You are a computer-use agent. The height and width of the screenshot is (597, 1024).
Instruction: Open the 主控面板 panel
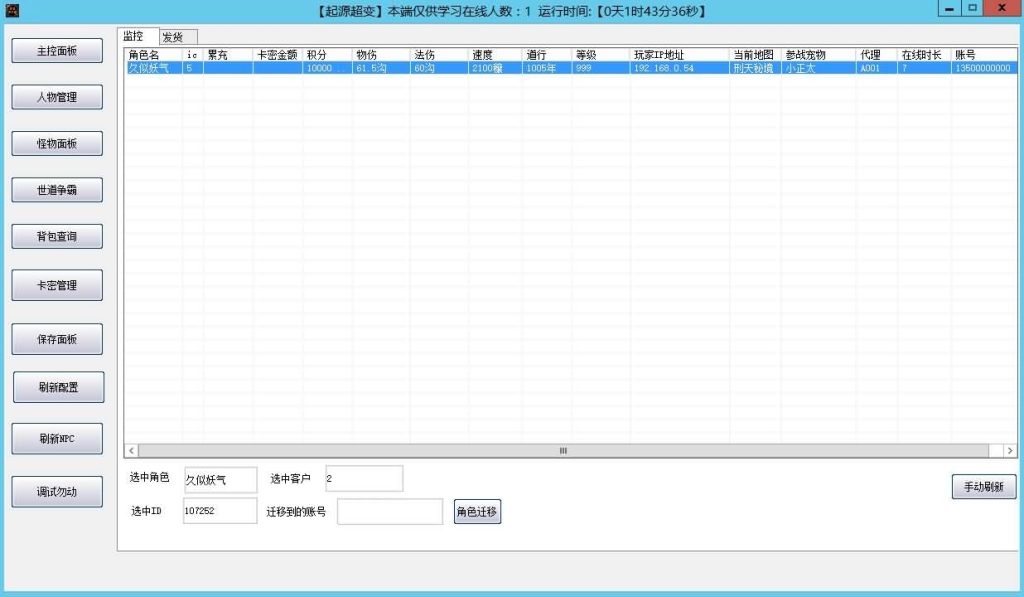coord(57,51)
